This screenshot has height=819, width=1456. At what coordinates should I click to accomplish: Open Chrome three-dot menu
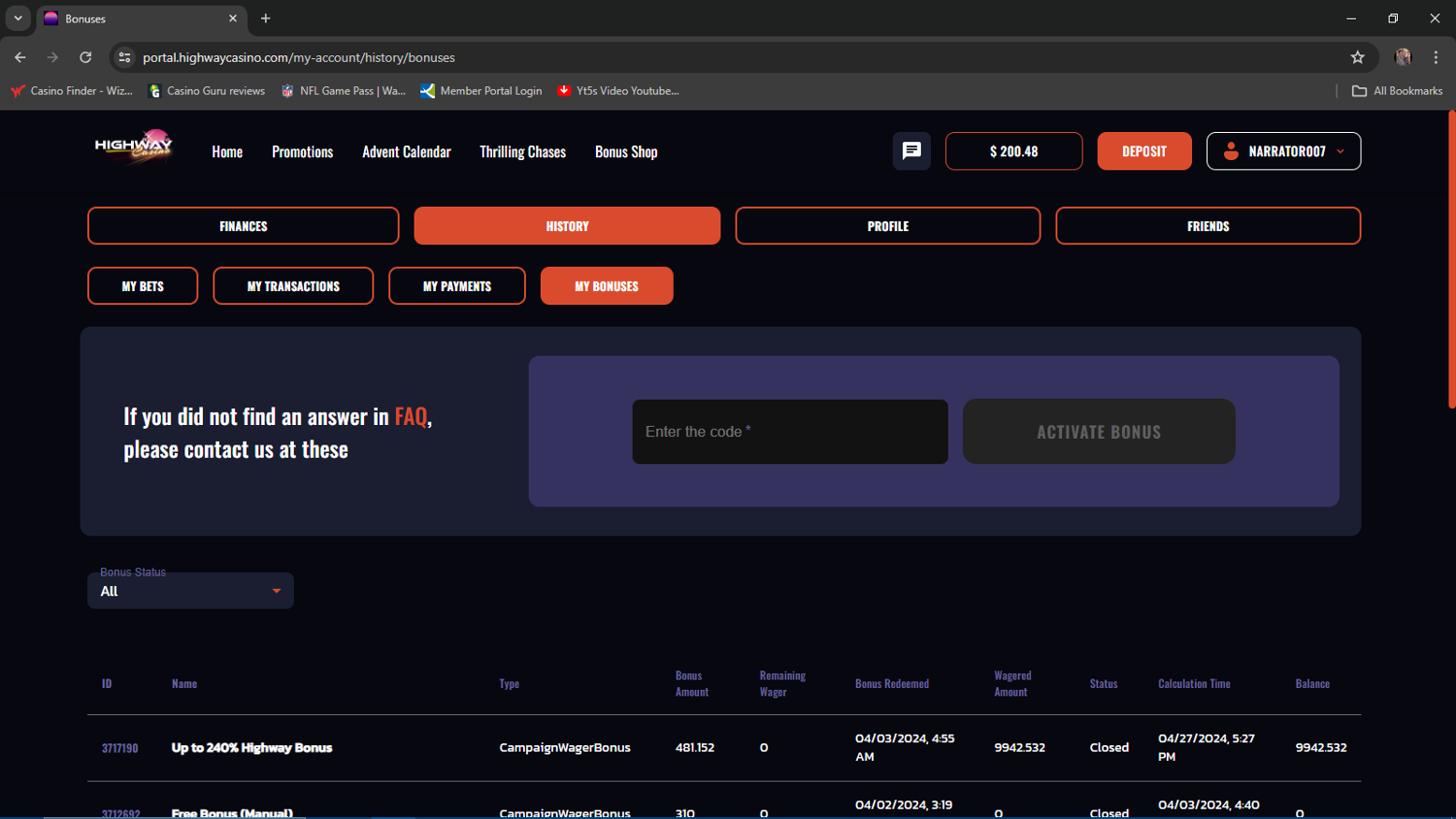tap(1436, 57)
